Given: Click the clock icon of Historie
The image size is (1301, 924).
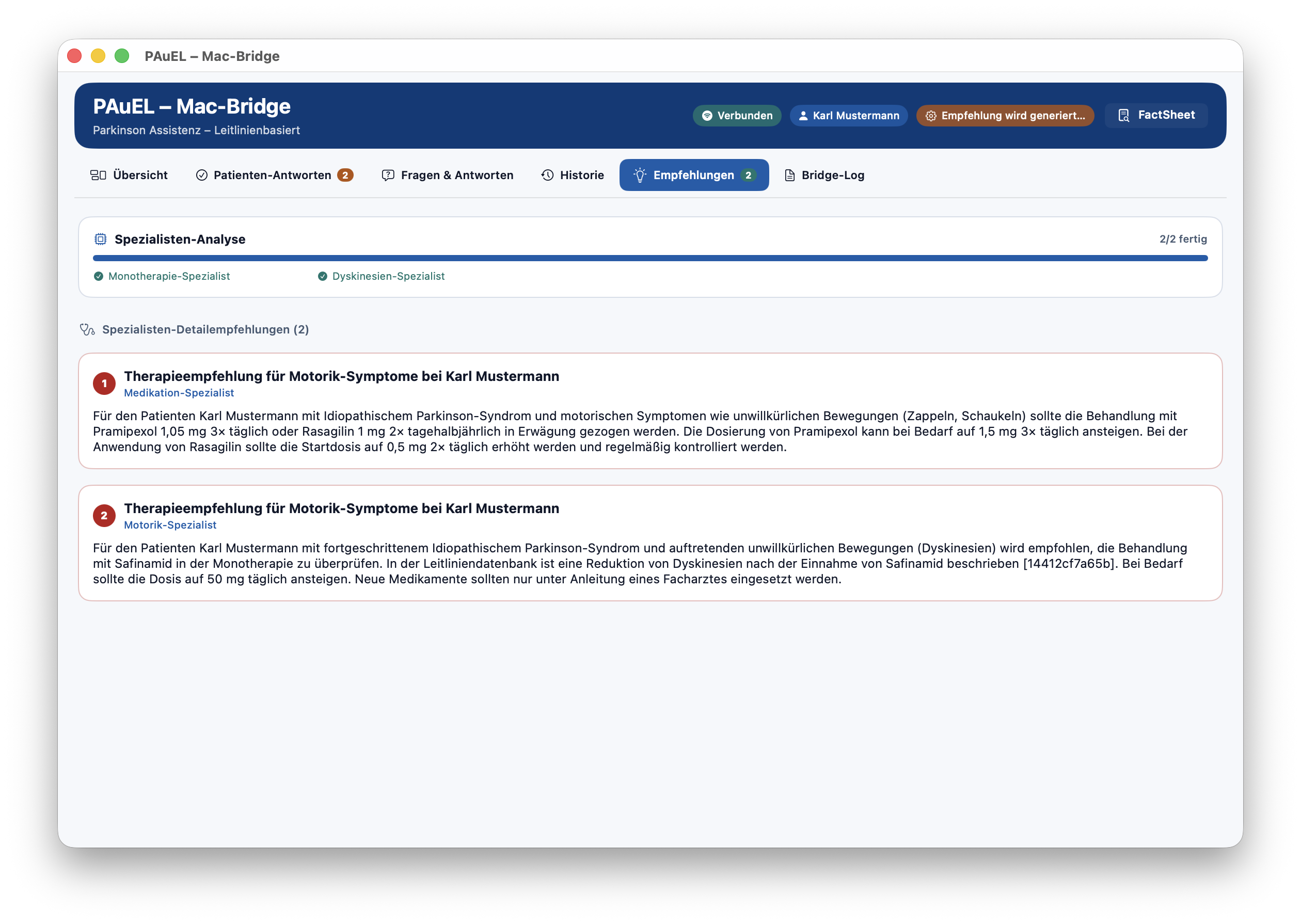Looking at the screenshot, I should (x=547, y=175).
